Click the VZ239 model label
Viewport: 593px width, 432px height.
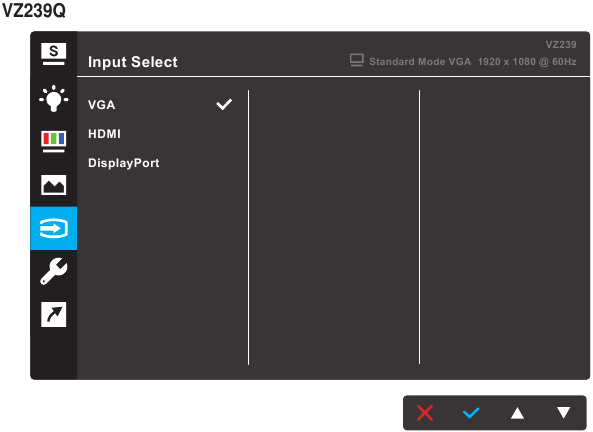[561, 45]
